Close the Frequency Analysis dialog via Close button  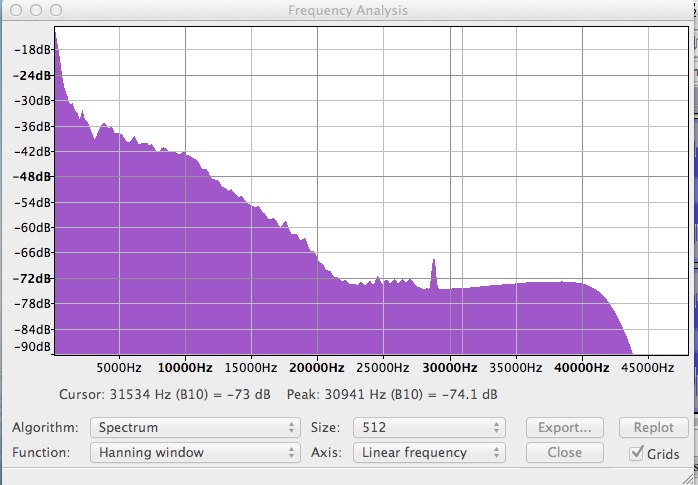[564, 453]
